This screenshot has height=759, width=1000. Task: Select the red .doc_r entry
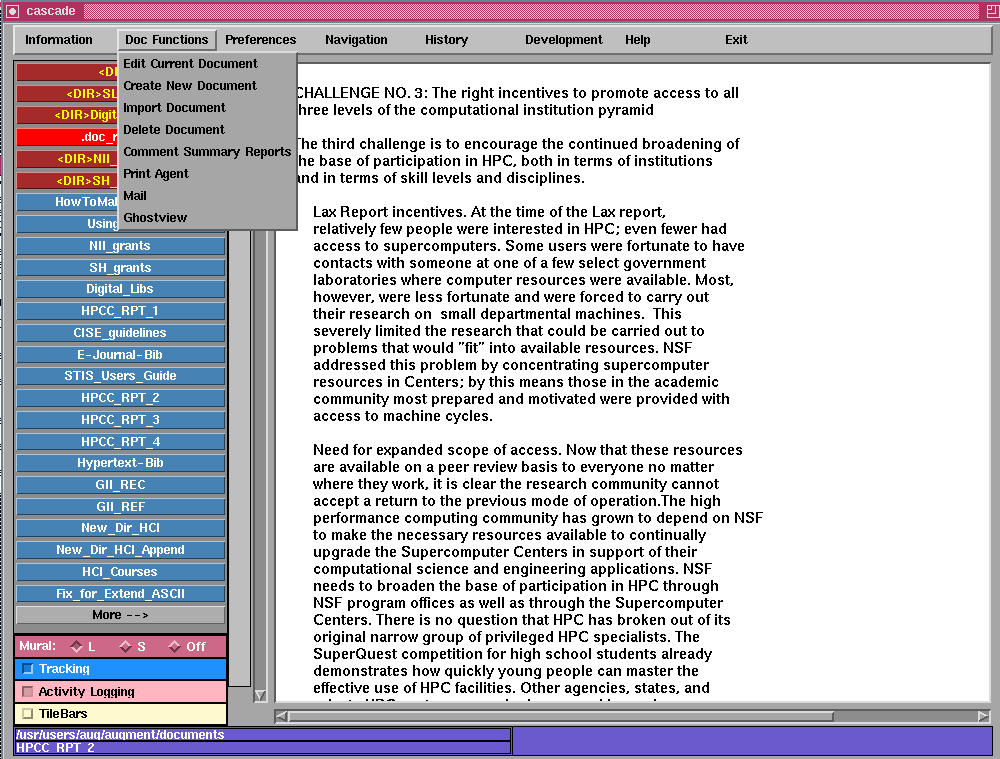(68, 136)
